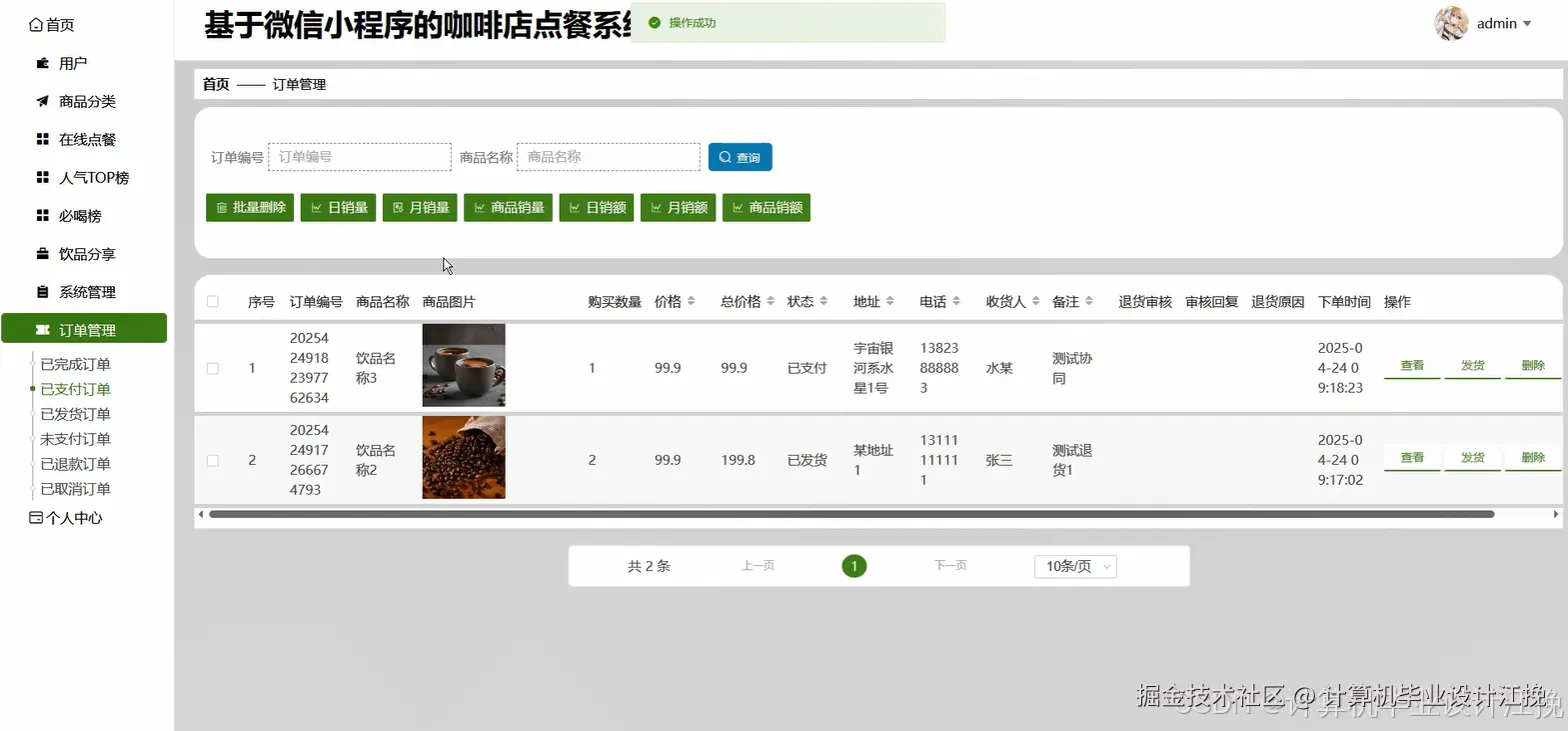Check the row 1 order checkbox

(x=213, y=368)
